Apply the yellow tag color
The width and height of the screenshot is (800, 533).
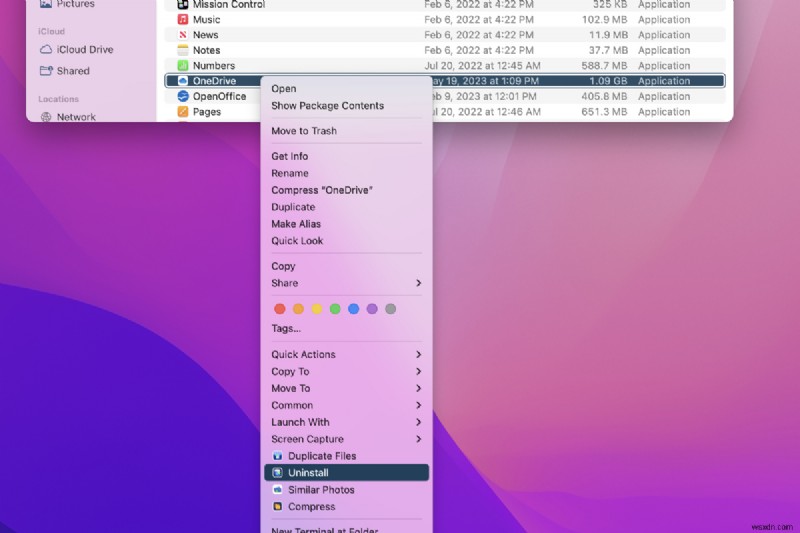(x=317, y=309)
